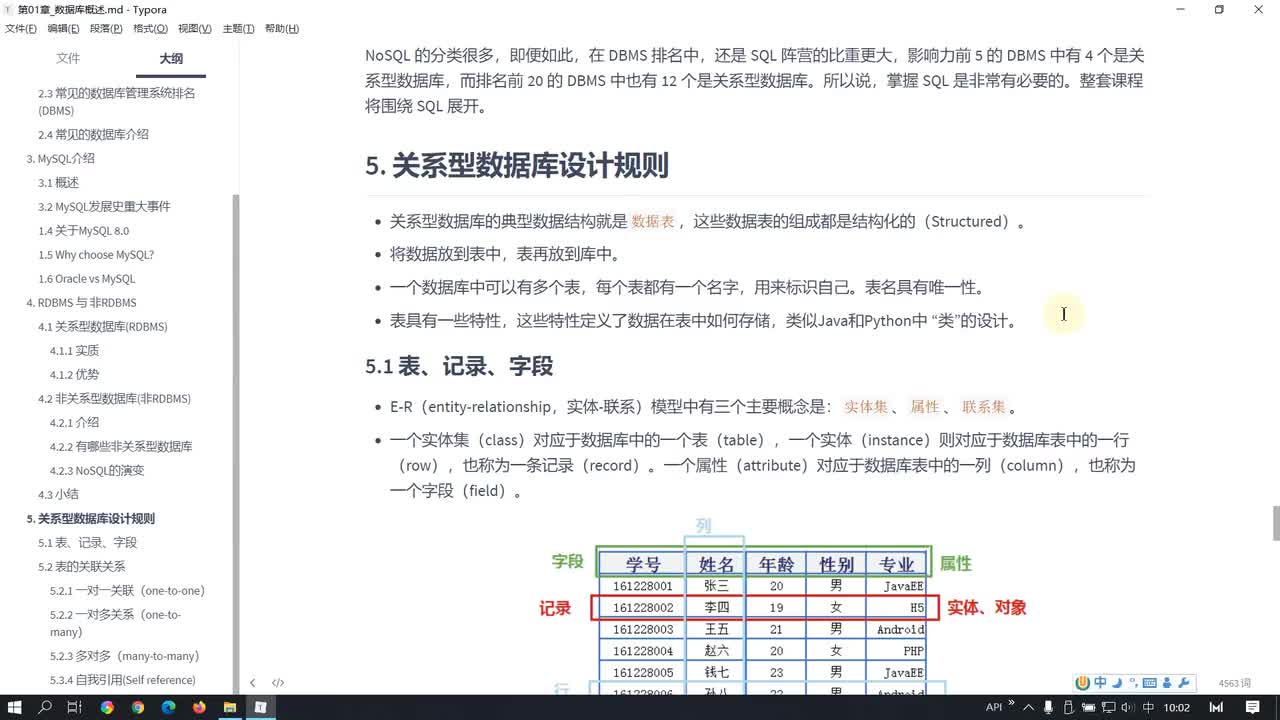1280x720 pixels.
Task: Jump to outline item 3.1 概述
Action: point(58,182)
